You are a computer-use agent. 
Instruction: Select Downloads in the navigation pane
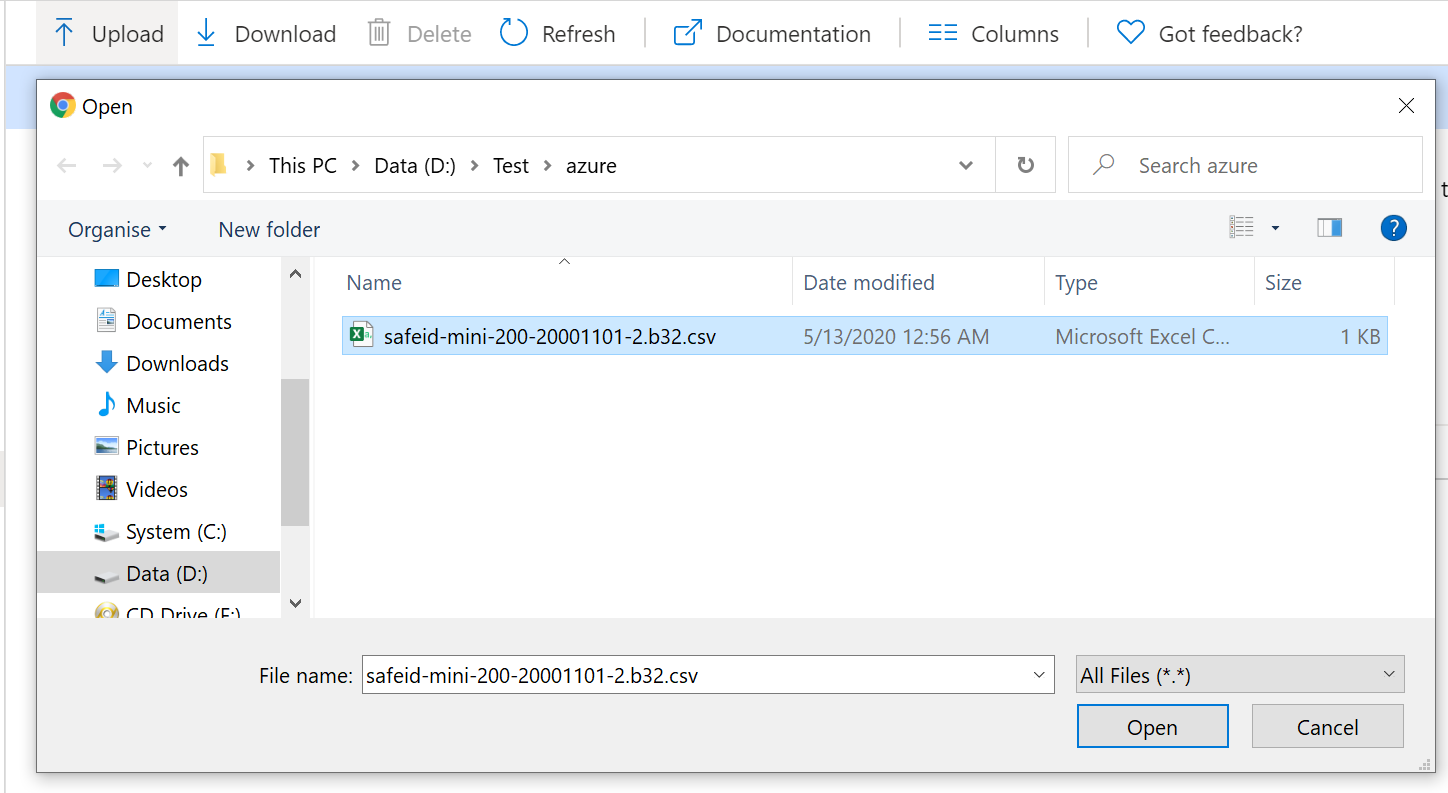pos(177,364)
